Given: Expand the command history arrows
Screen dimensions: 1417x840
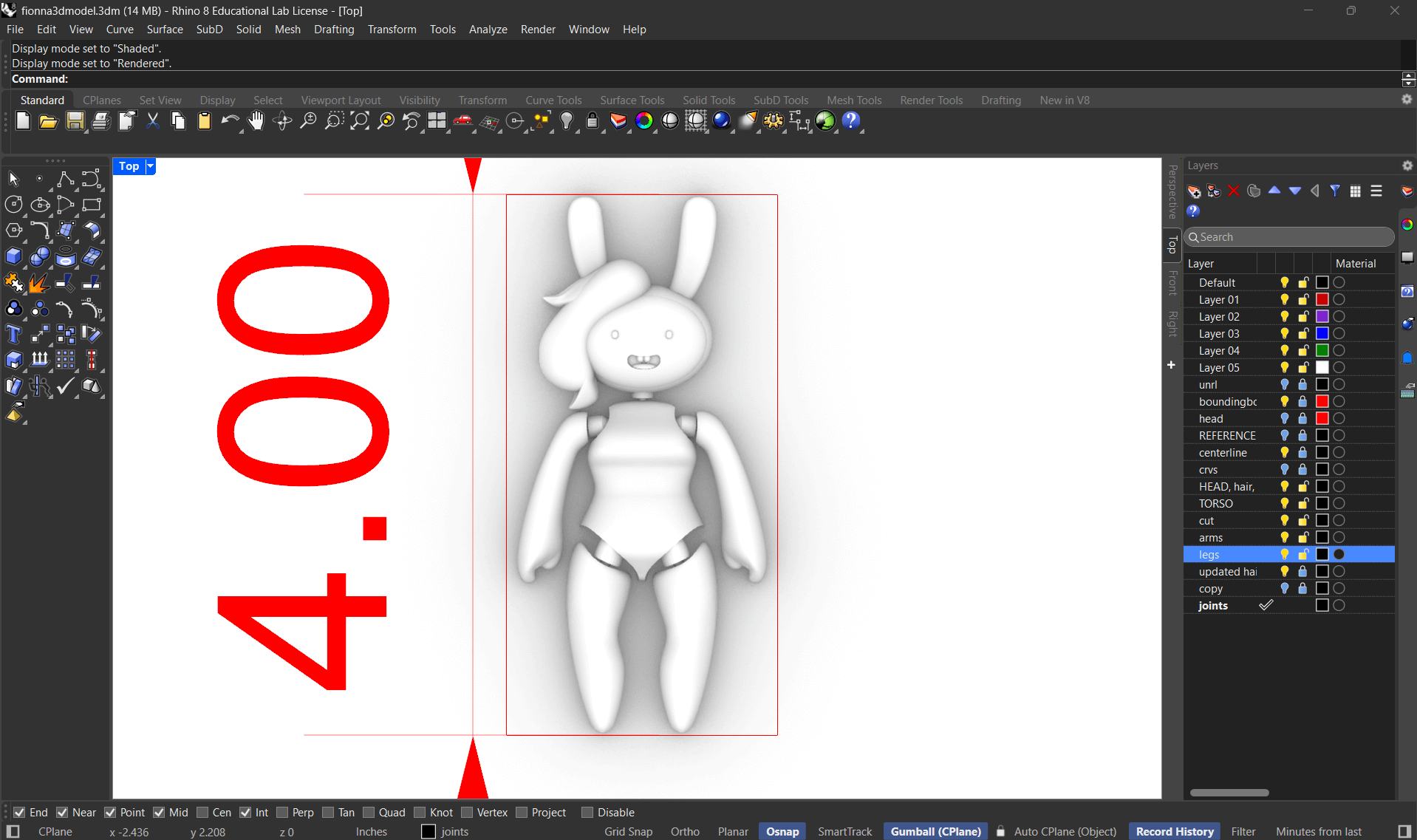Looking at the screenshot, I should 1408,79.
